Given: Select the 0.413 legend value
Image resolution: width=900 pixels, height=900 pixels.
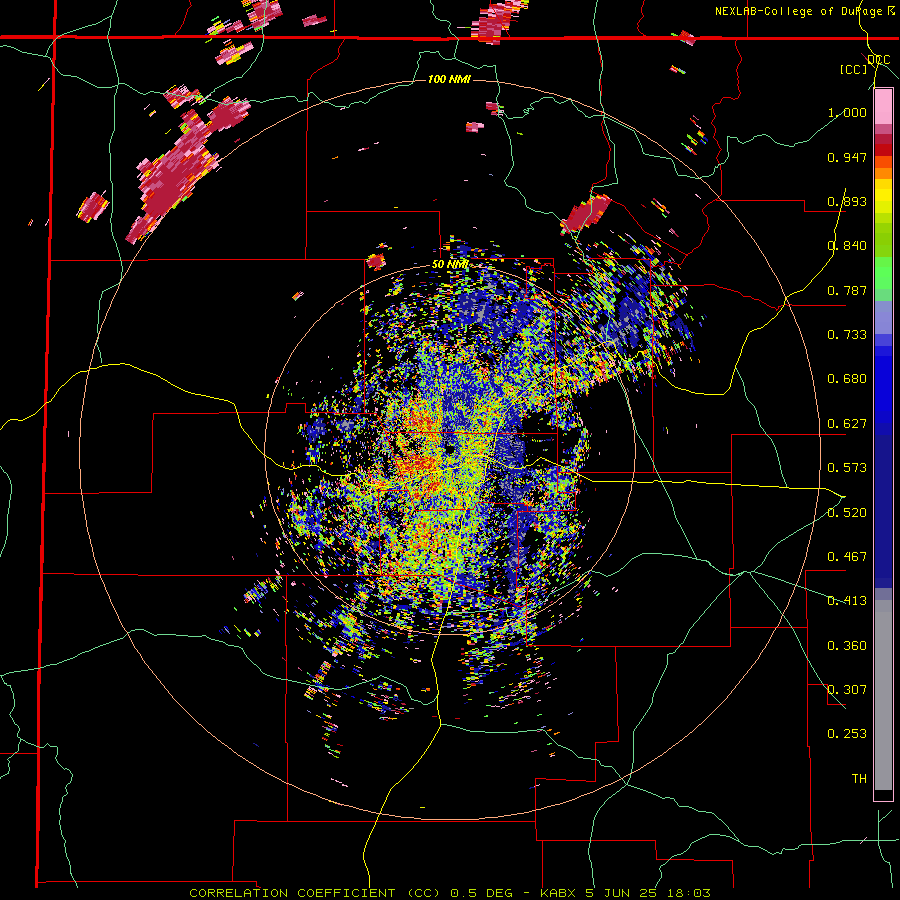Looking at the screenshot, I should (x=847, y=601).
